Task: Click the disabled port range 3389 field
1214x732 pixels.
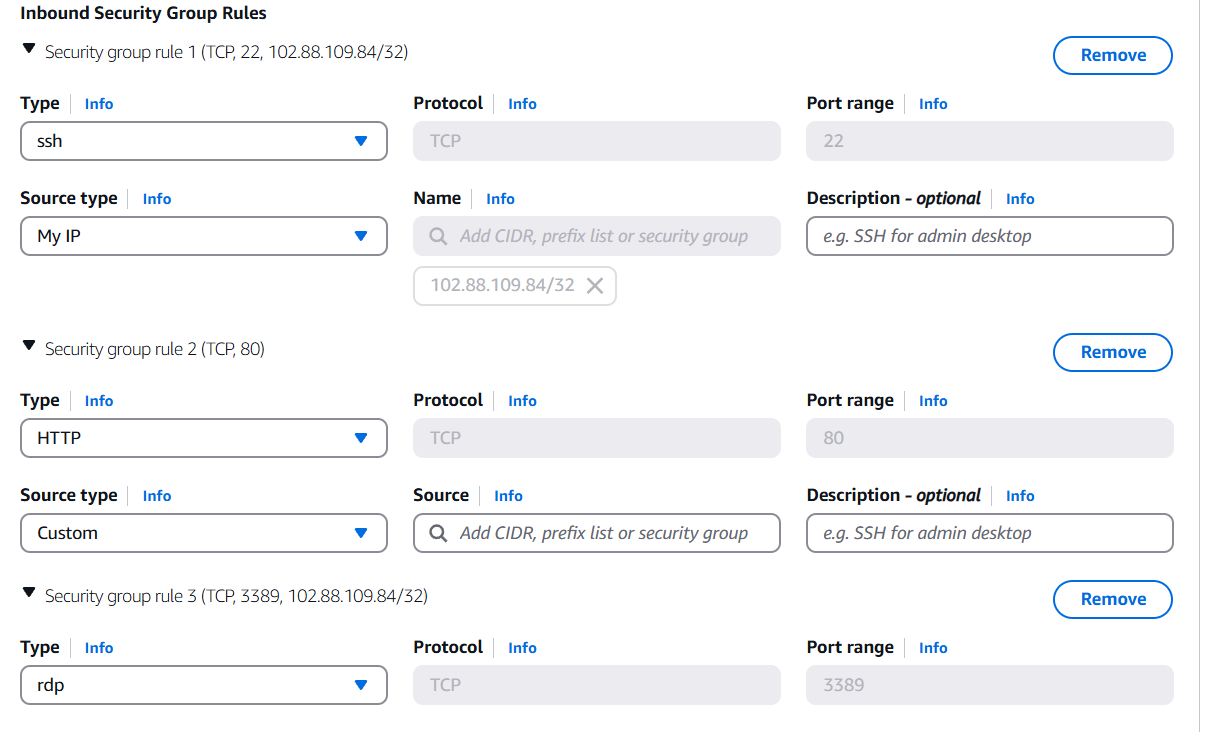Action: point(990,685)
